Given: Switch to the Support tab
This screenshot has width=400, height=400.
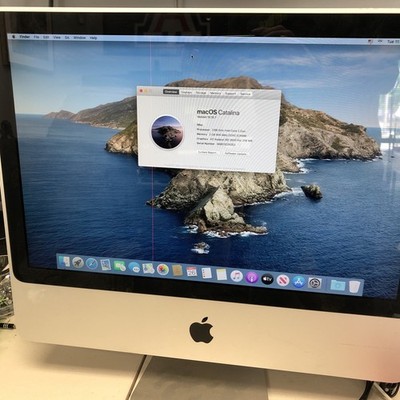Looking at the screenshot, I should point(230,94).
